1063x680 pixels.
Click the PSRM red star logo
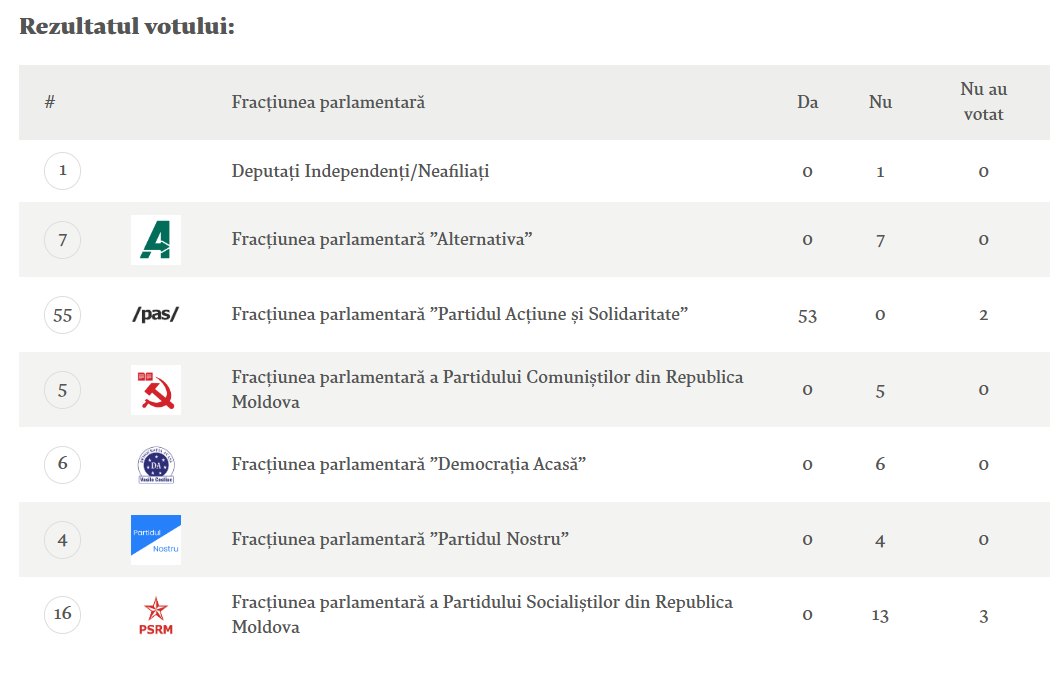[x=155, y=614]
